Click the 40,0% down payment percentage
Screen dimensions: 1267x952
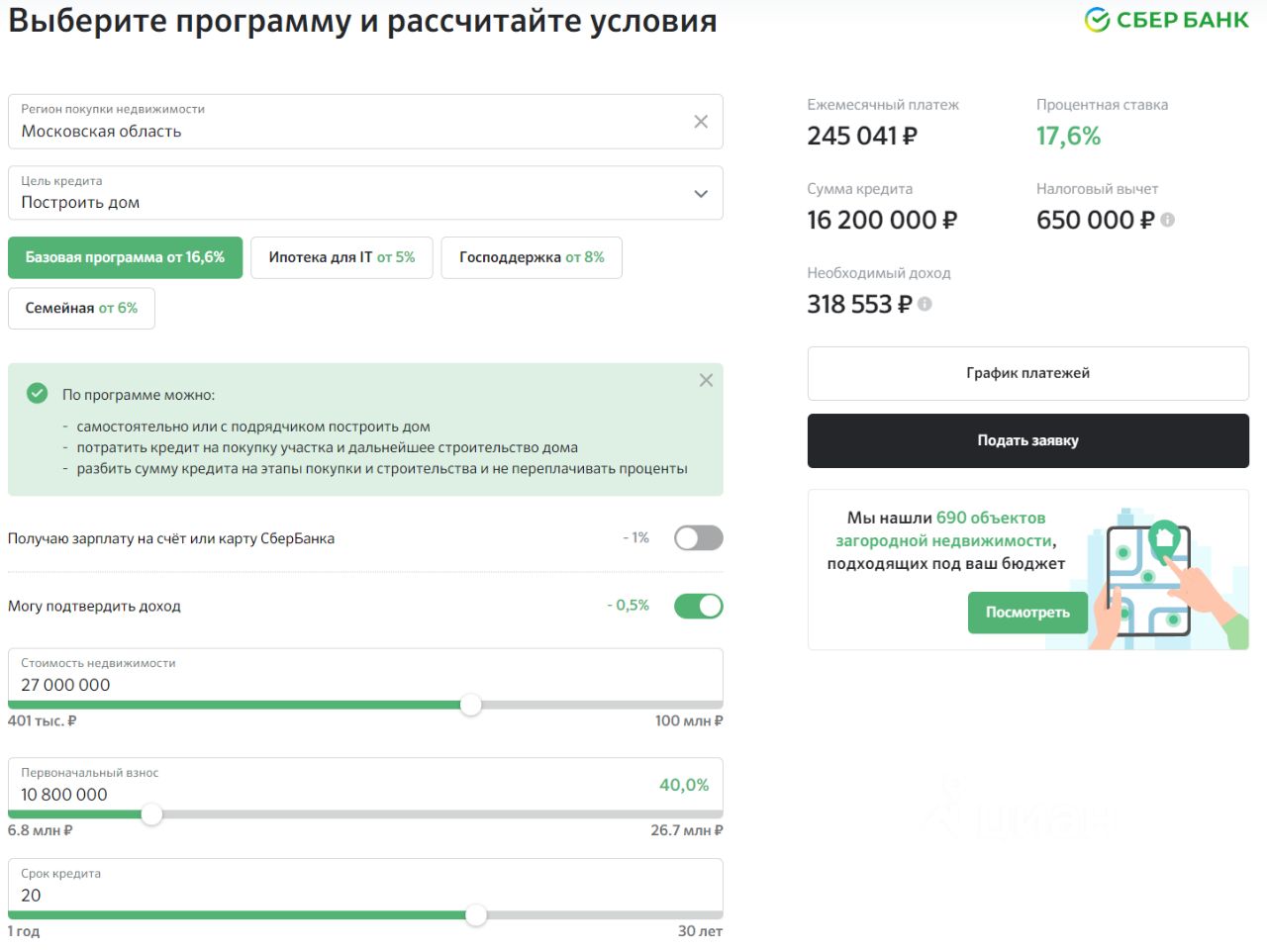[684, 785]
